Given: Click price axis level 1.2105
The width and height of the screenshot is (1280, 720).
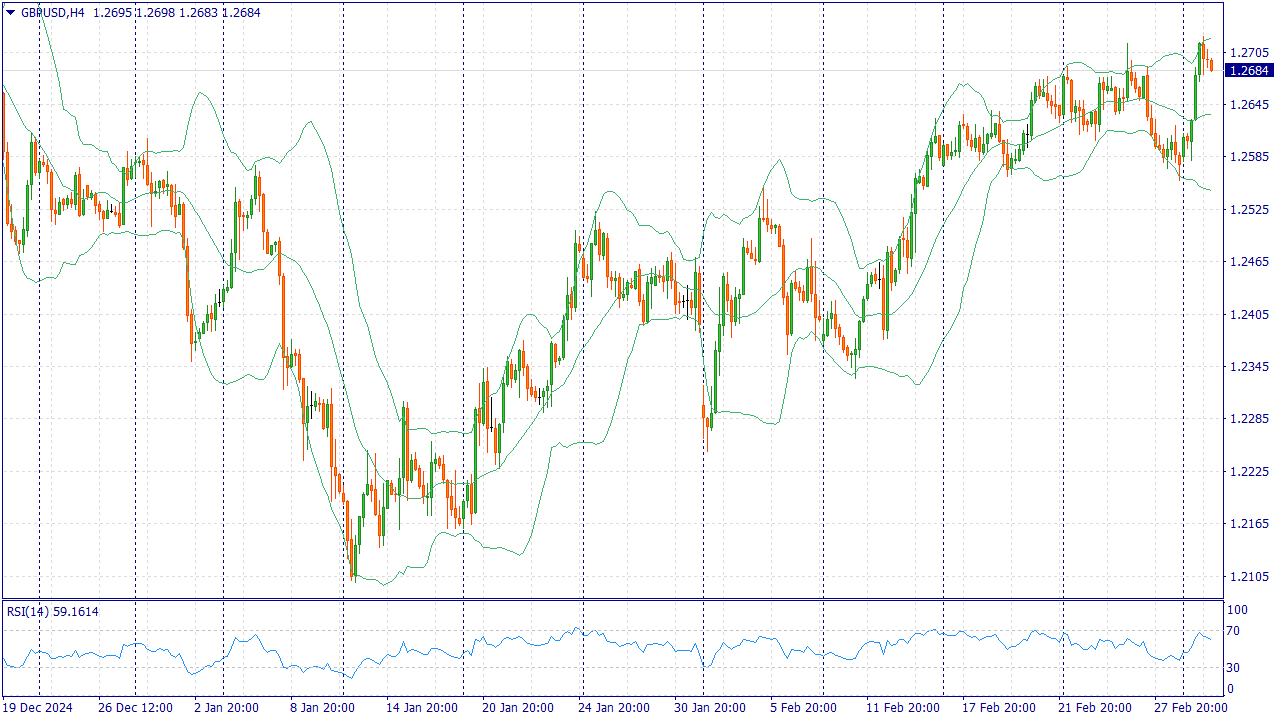Looking at the screenshot, I should (x=1248, y=577).
